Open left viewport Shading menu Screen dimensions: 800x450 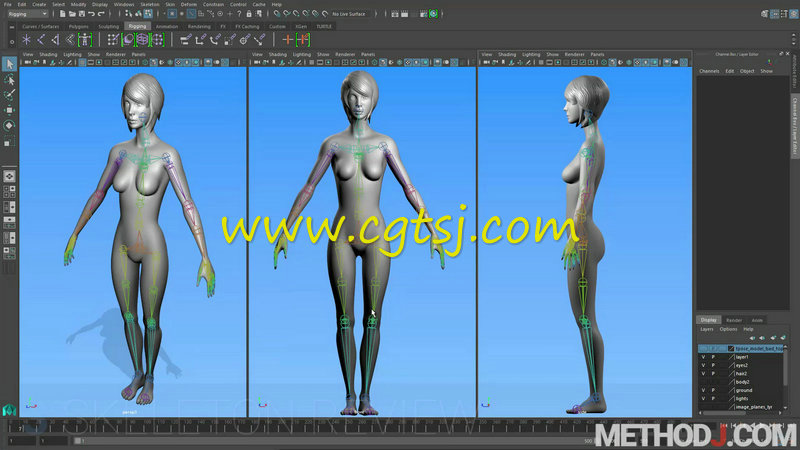click(48, 54)
